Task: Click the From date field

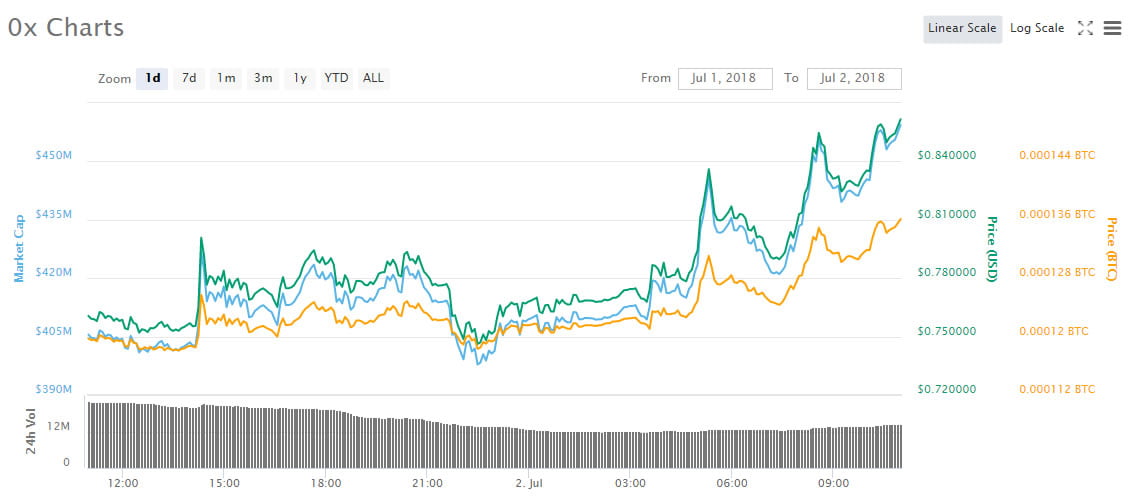Action: [x=724, y=78]
